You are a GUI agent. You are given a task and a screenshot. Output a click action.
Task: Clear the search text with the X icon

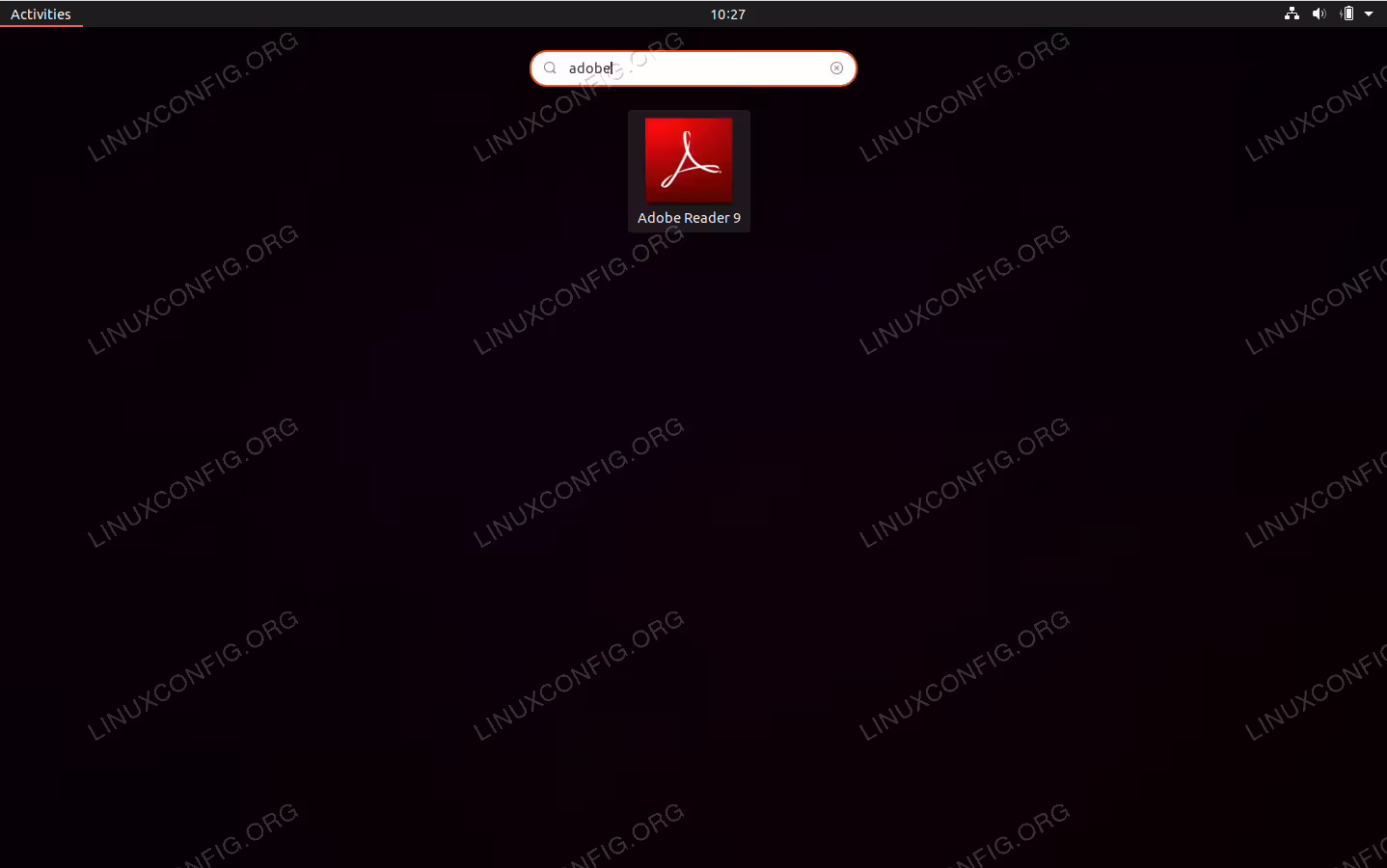tap(836, 68)
